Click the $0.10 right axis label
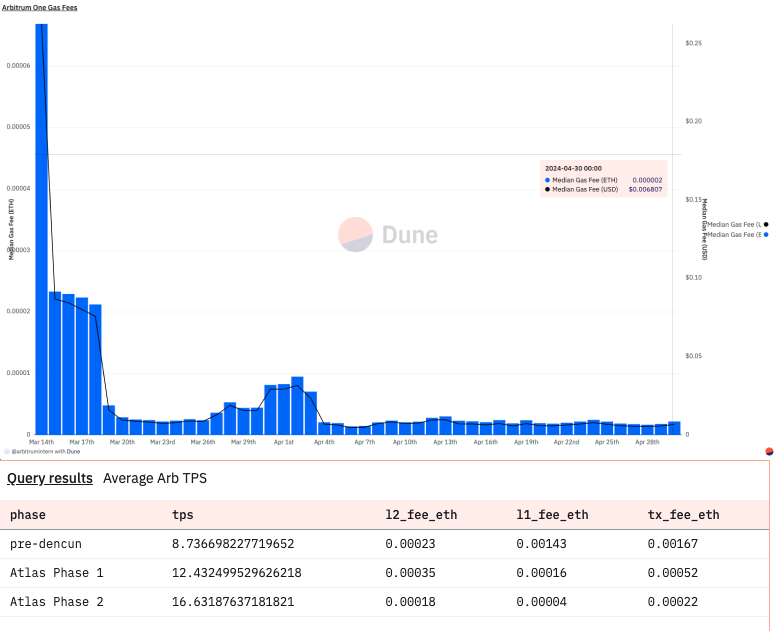 tap(693, 277)
